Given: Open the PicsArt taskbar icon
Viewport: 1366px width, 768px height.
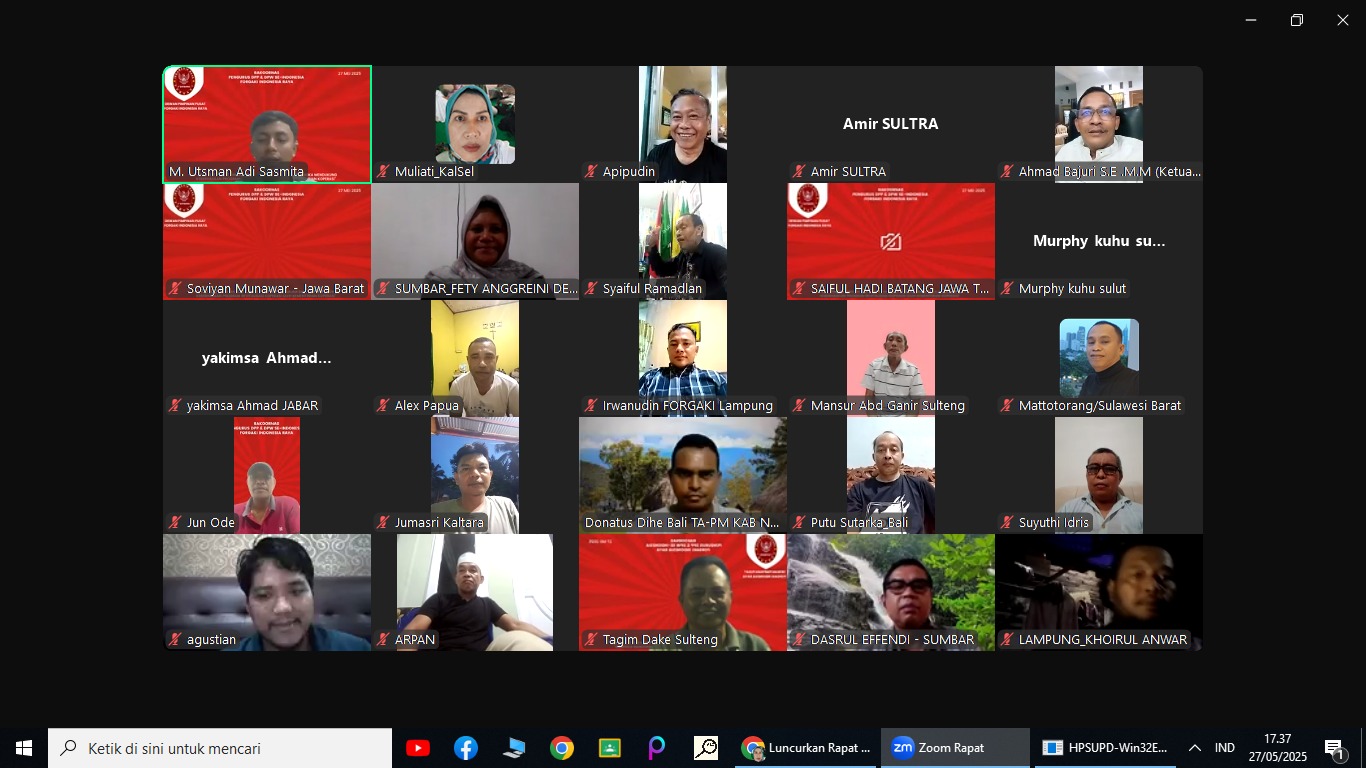Looking at the screenshot, I should click(x=657, y=748).
